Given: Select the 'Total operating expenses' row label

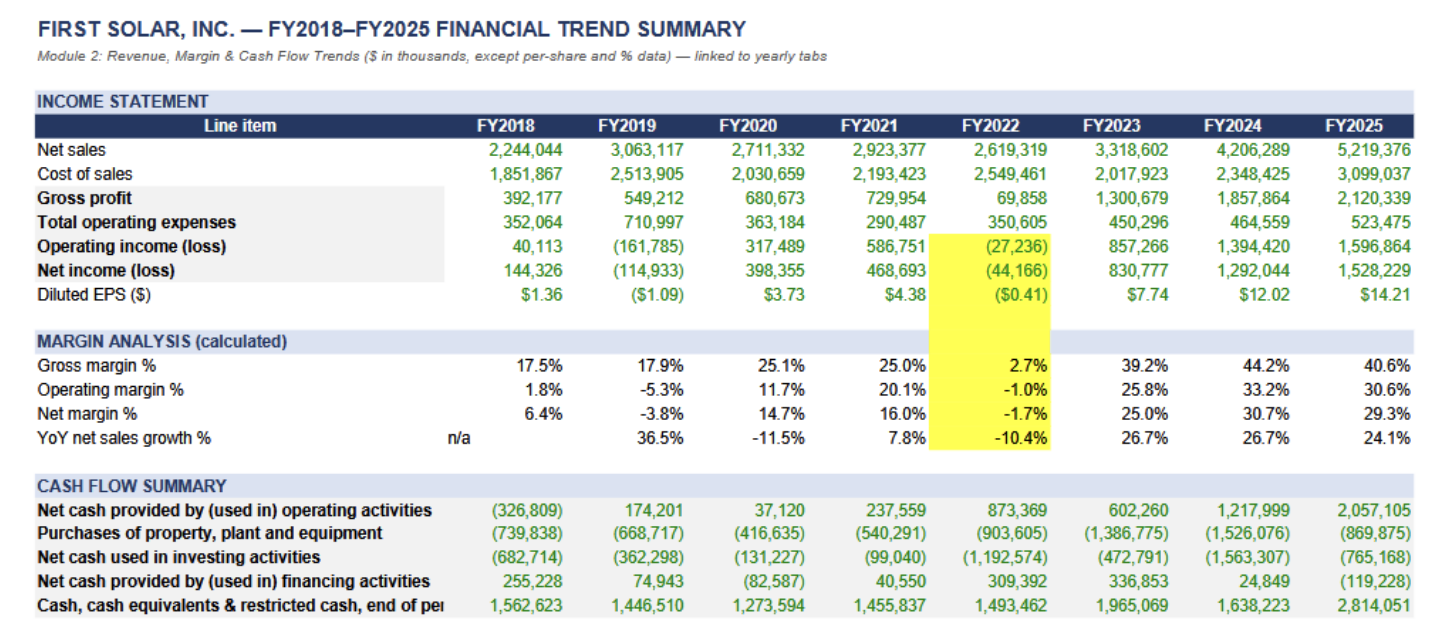Looking at the screenshot, I should 137,222.
